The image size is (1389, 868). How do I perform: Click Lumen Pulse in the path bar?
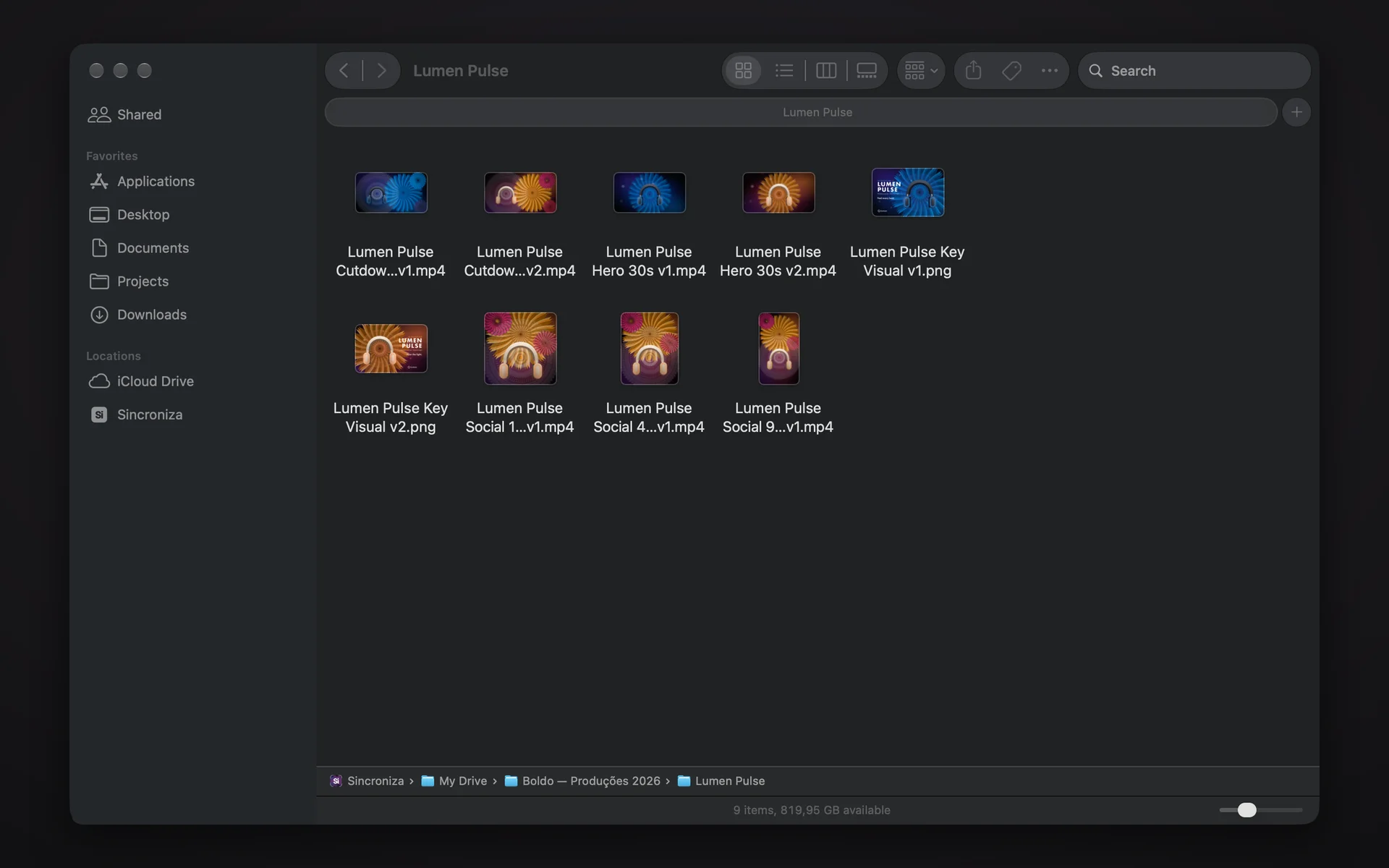721,780
